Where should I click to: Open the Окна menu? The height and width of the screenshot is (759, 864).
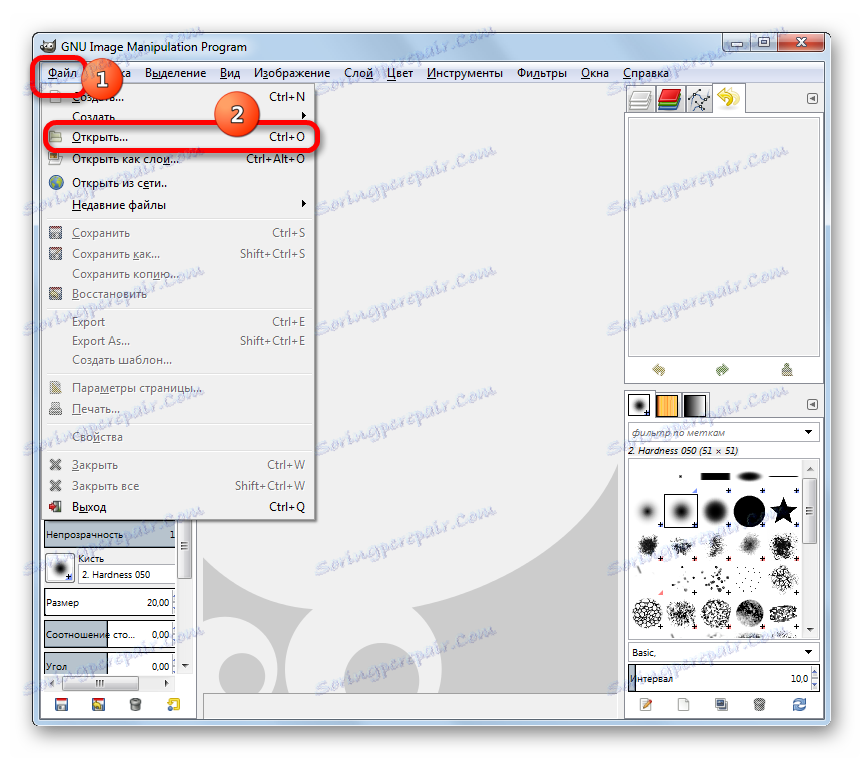click(595, 73)
